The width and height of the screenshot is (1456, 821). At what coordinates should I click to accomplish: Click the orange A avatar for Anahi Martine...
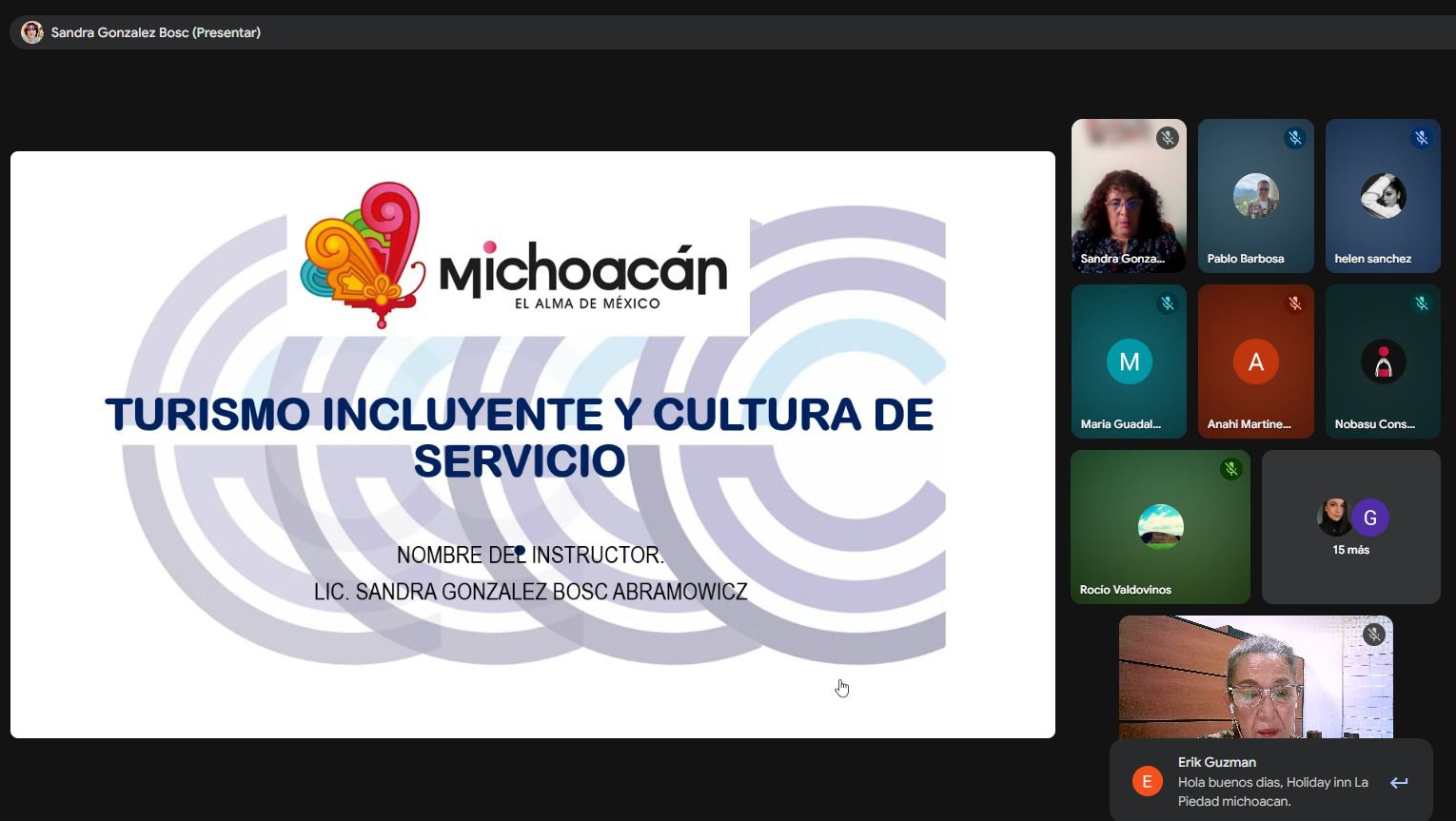pyautogui.click(x=1256, y=362)
